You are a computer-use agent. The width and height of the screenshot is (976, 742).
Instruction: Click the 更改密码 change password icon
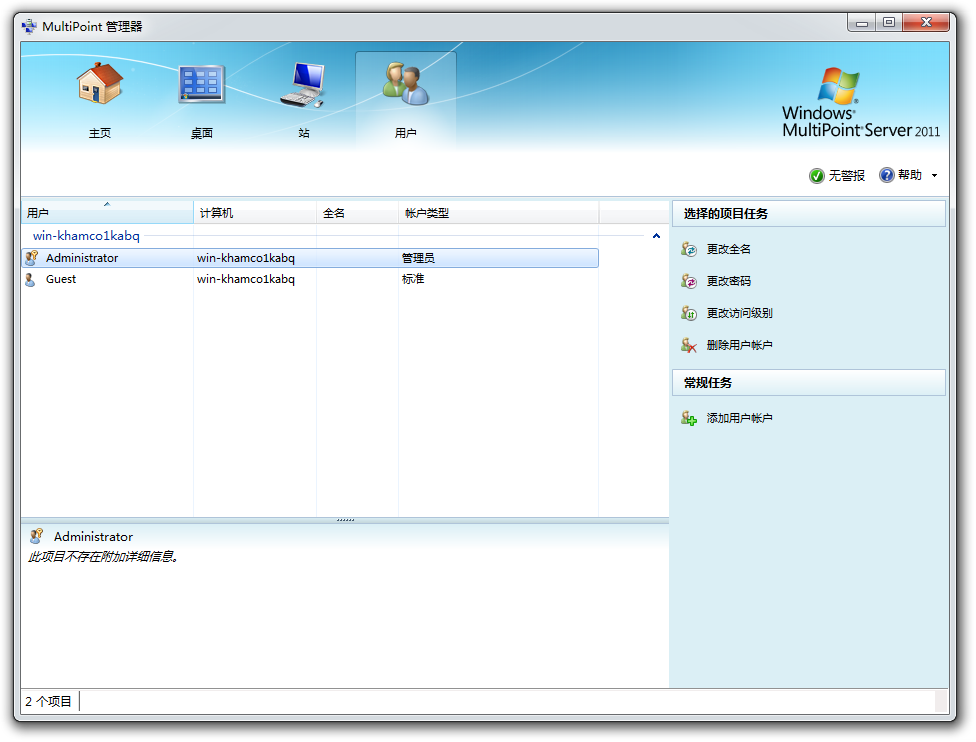[688, 281]
